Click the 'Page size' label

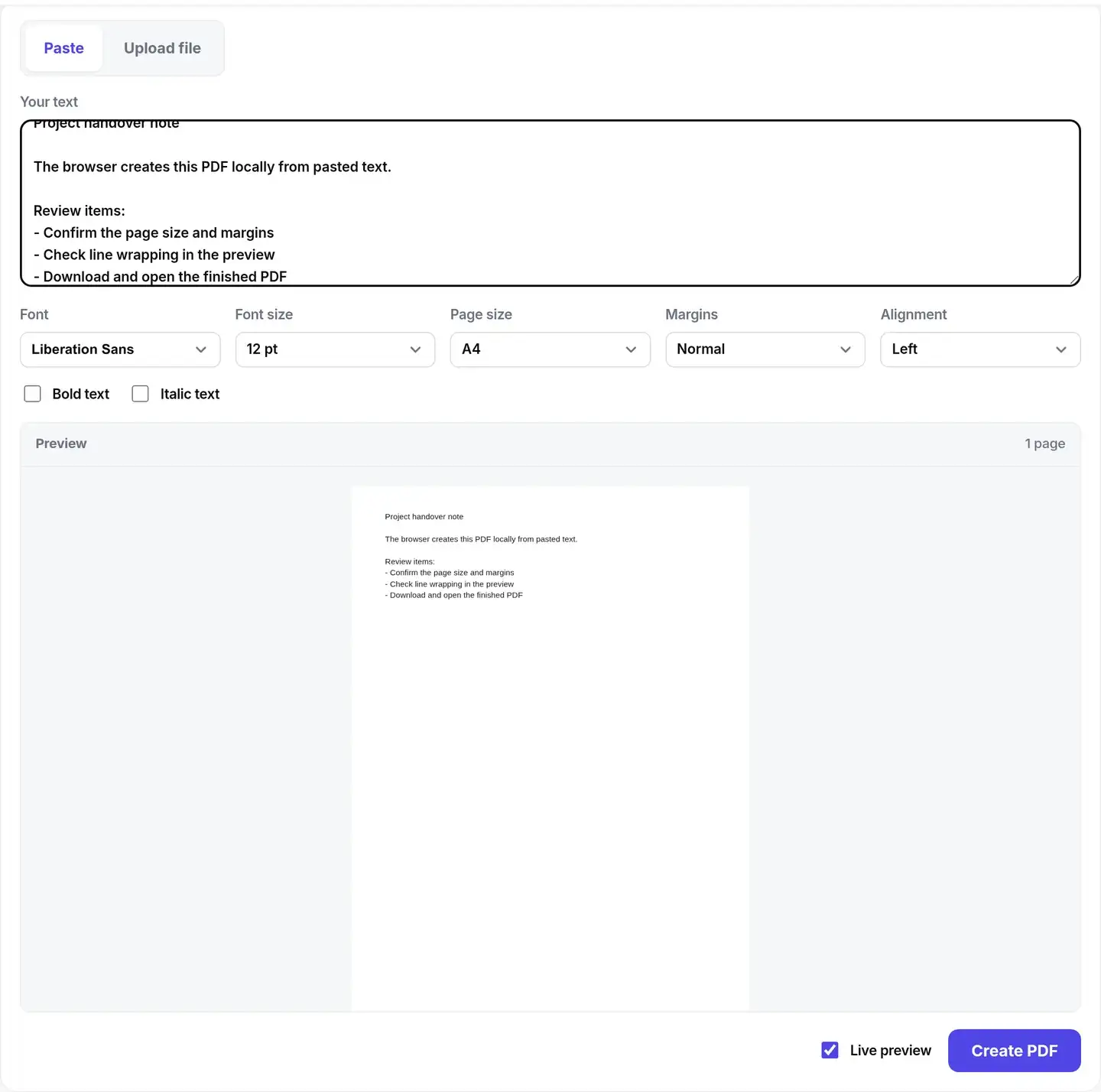(481, 314)
